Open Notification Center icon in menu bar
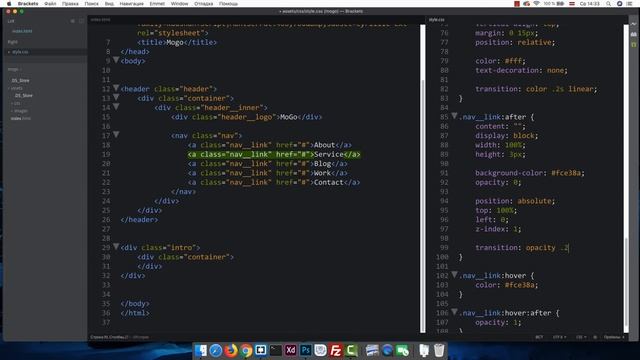Image resolution: width=640 pixels, height=360 pixels. (629, 4)
